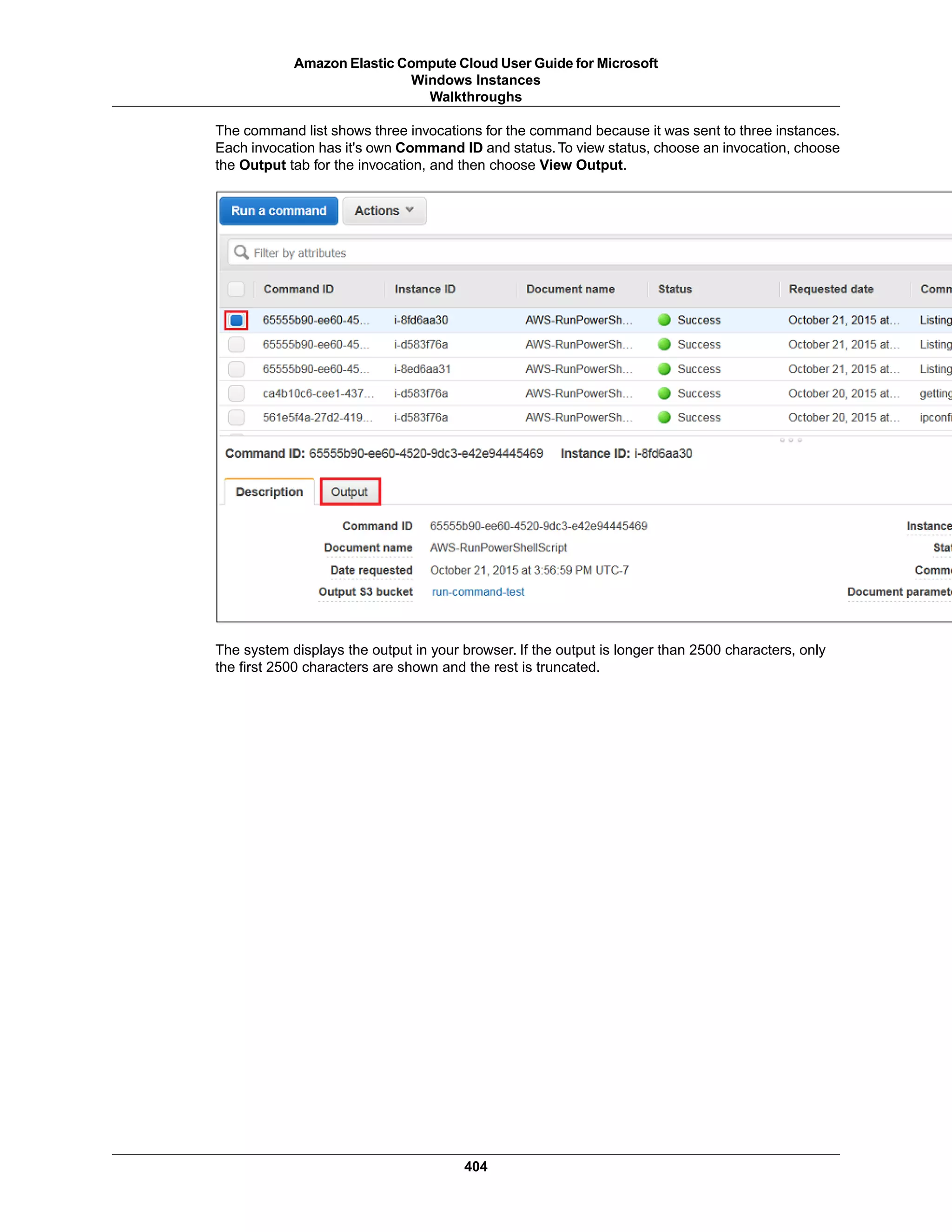Switch to the Output tab
The image size is (952, 1232).
click(350, 492)
